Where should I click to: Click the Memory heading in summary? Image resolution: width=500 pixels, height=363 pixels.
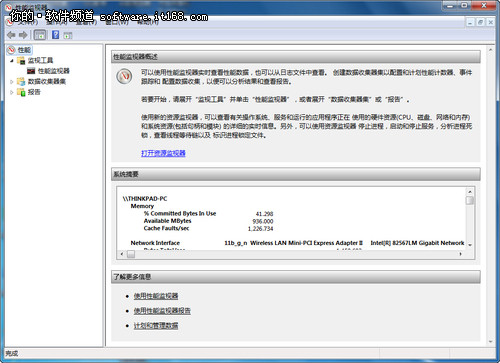[x=142, y=206]
